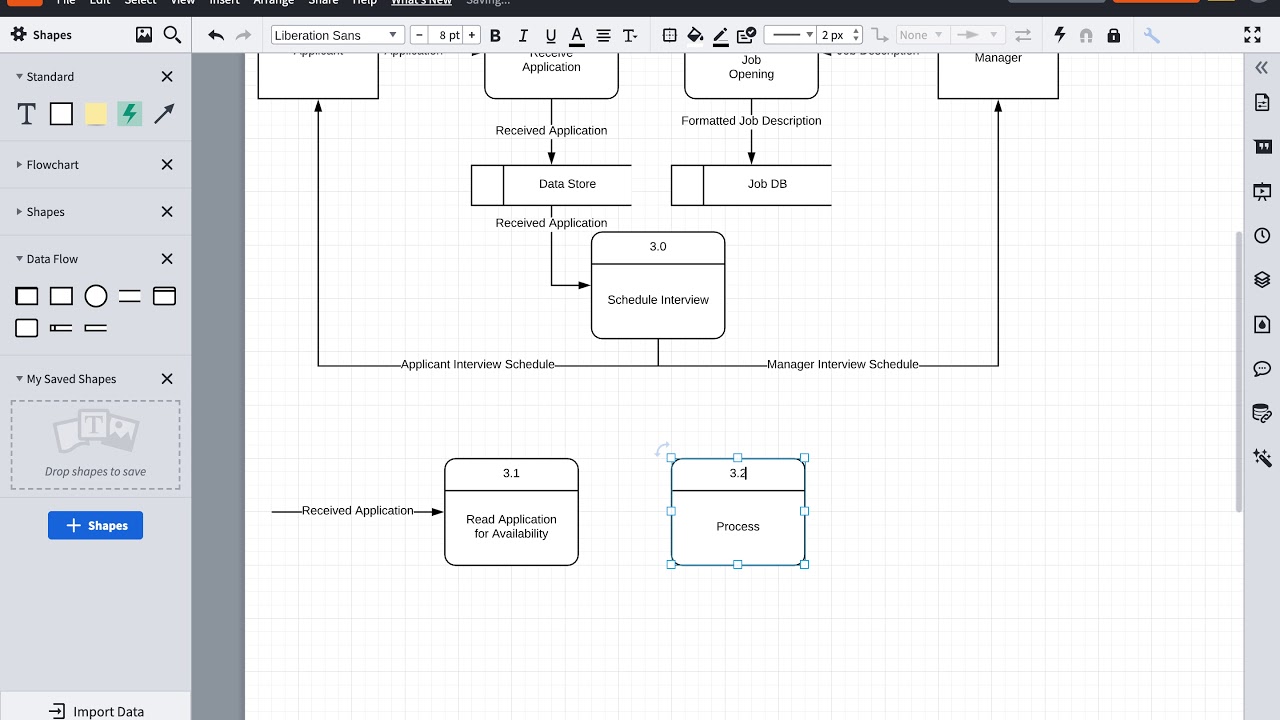Open the What's New menu
Viewport: 1280px width, 720px height.
421,2
